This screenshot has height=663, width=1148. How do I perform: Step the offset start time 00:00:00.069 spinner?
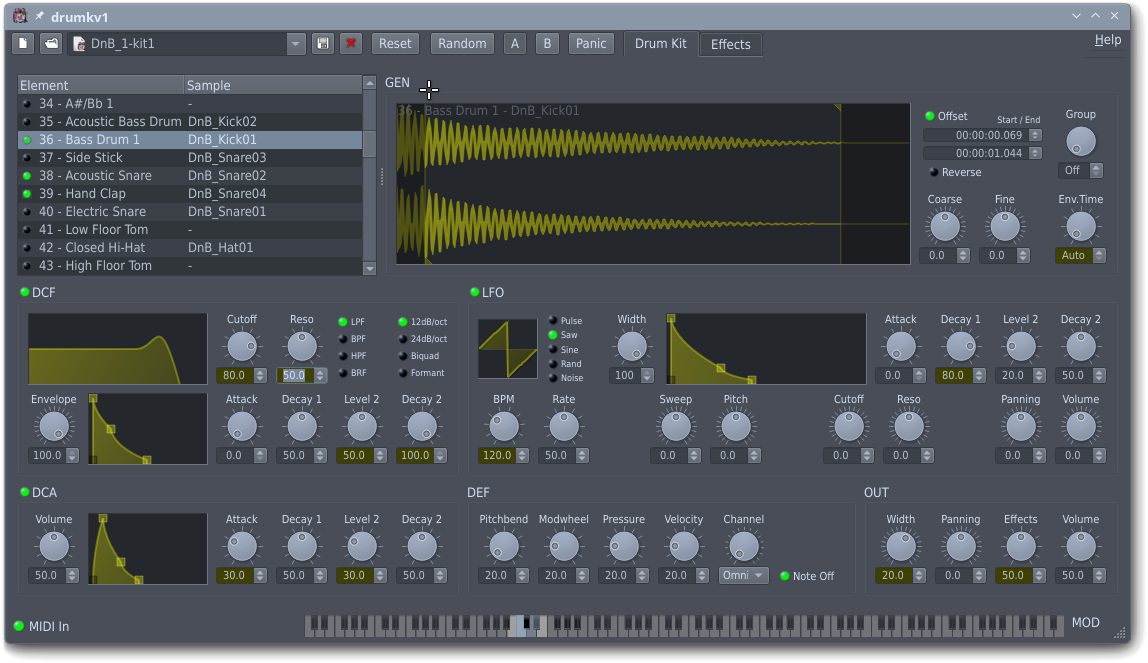[1035, 135]
